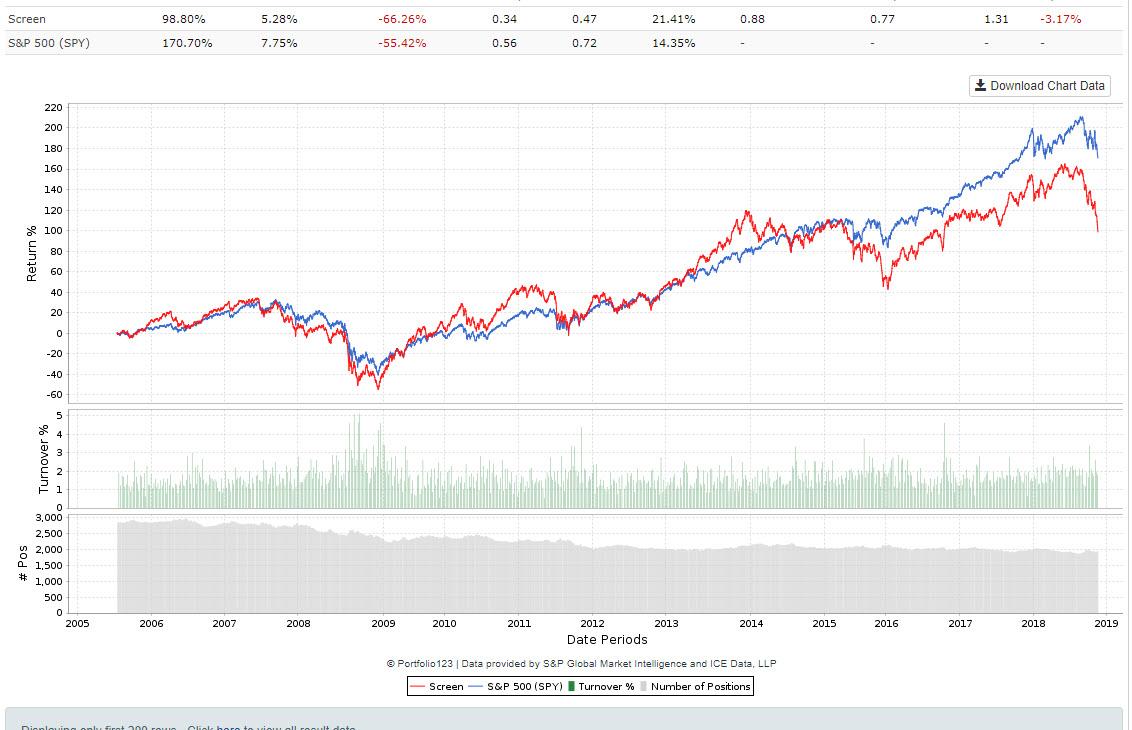The height and width of the screenshot is (730, 1132).
Task: Click the 0.72 value in the S&P row
Action: [x=585, y=43]
